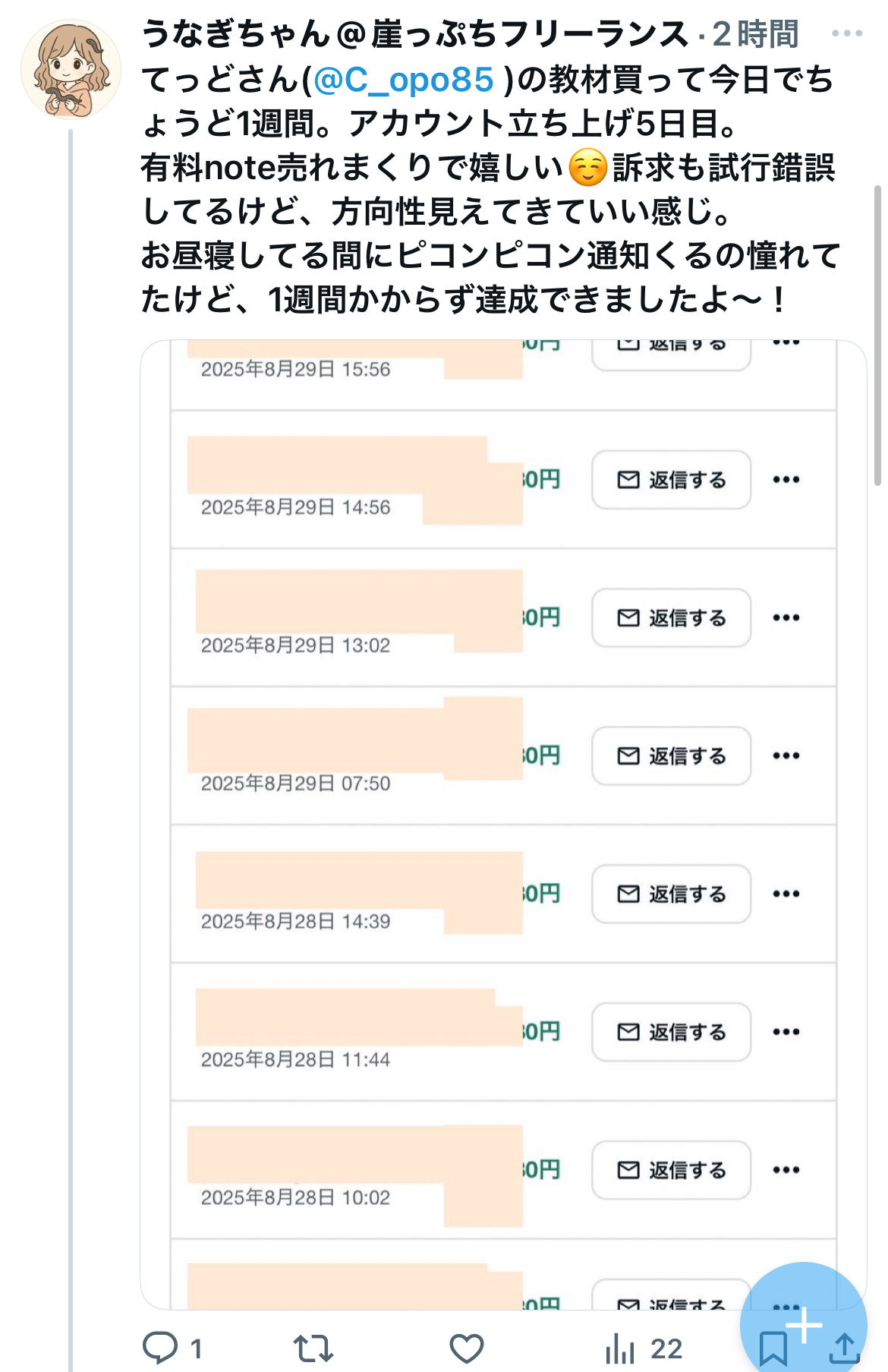Screen dimensions: 888x1372
Task: Open the tweet's more options ellipsis
Action: click(847, 33)
